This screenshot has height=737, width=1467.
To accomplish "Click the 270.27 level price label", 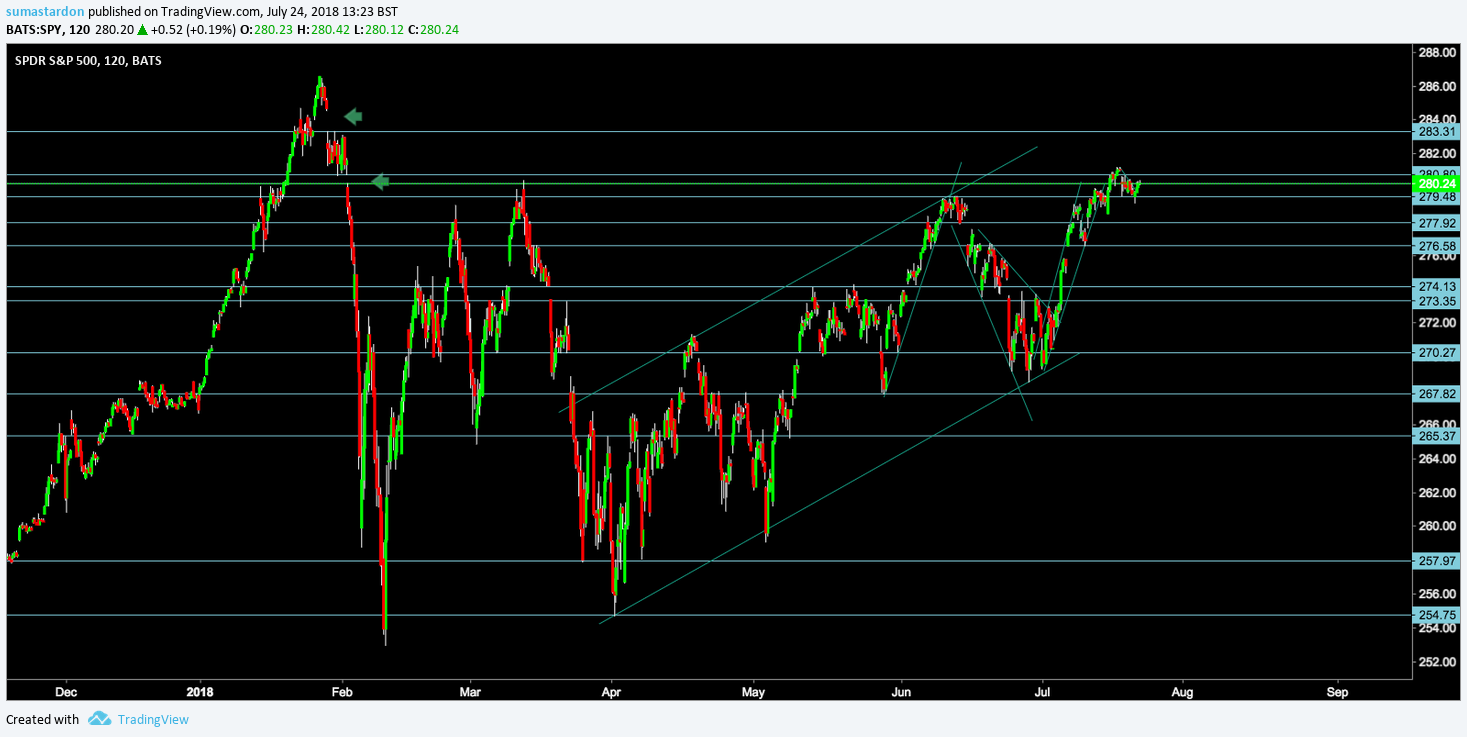I will tap(1435, 352).
